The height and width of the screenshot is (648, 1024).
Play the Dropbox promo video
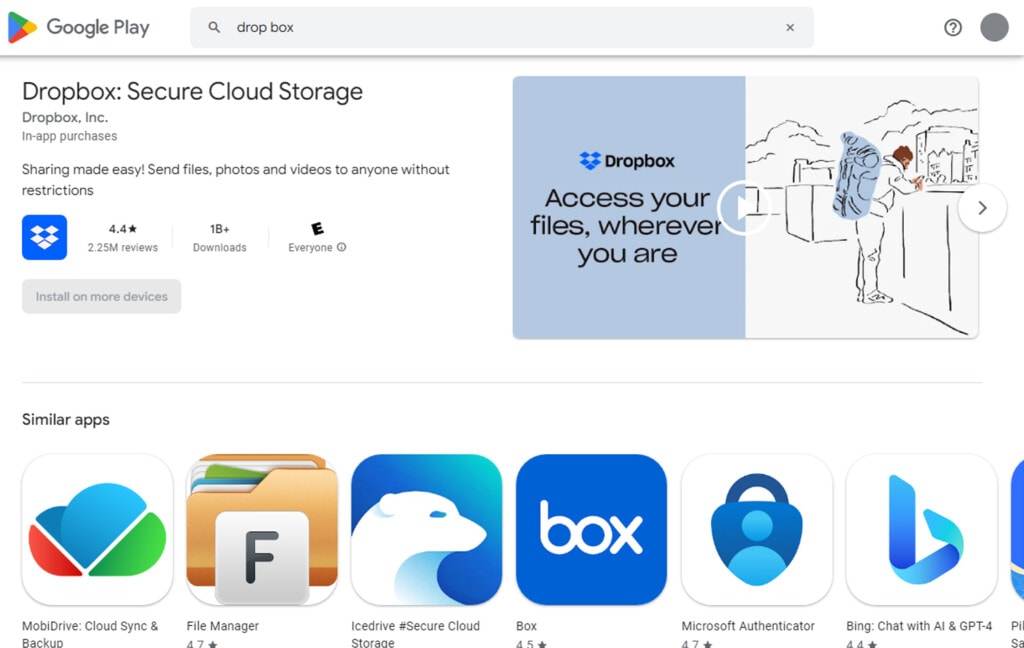point(743,208)
